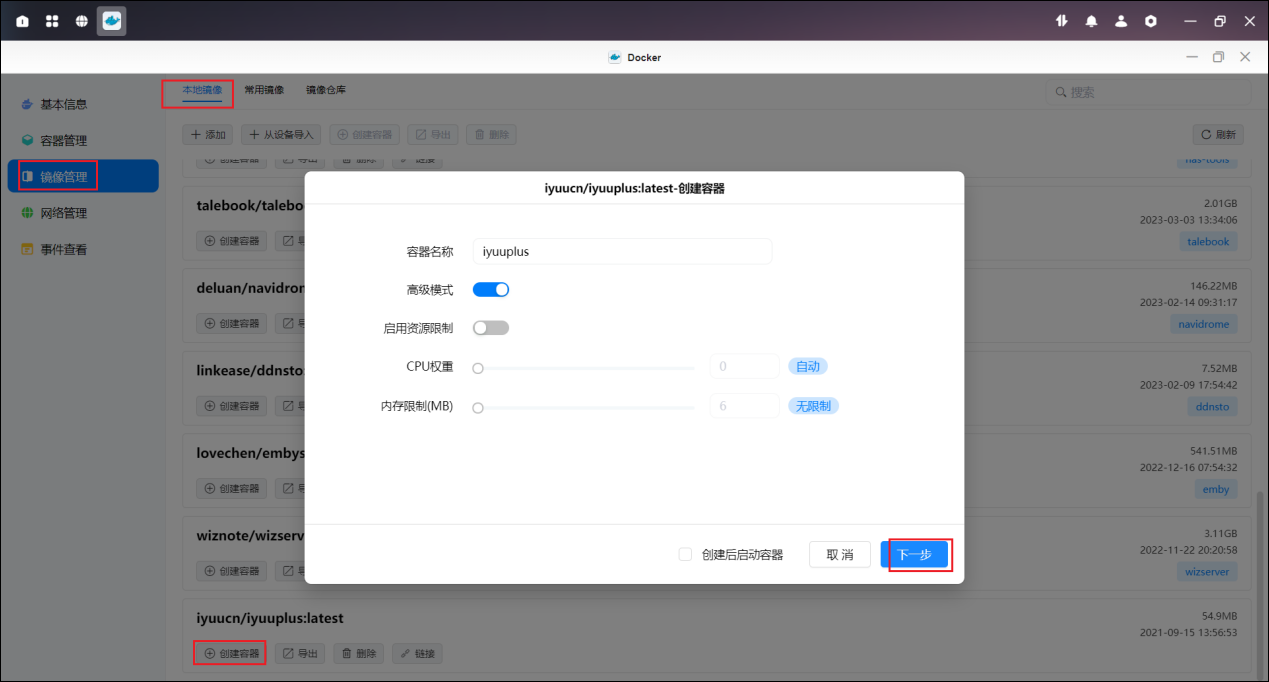The width and height of the screenshot is (1269, 682).
Task: Open the user account icon
Action: [1121, 21]
